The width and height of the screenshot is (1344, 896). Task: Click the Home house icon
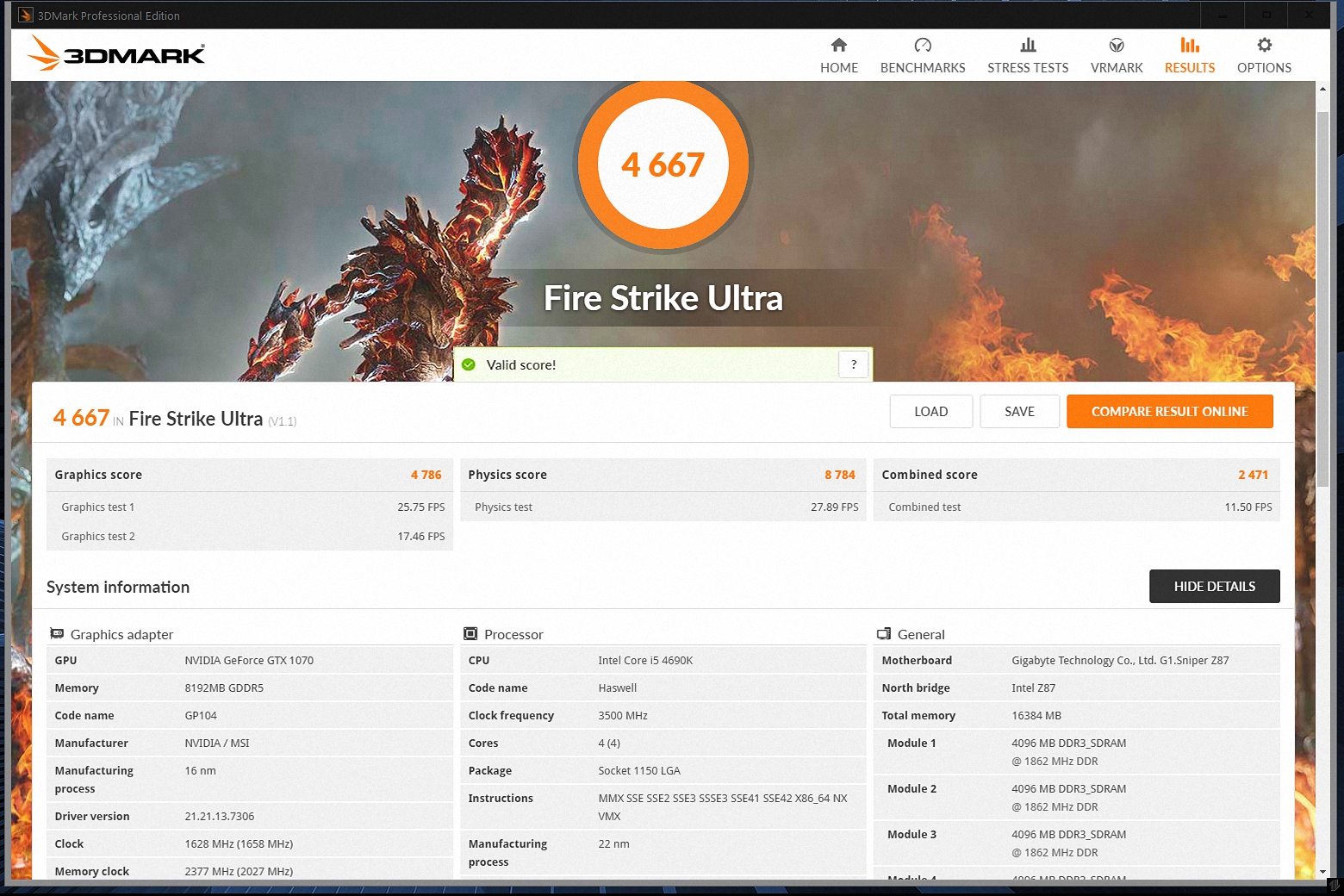tap(838, 45)
